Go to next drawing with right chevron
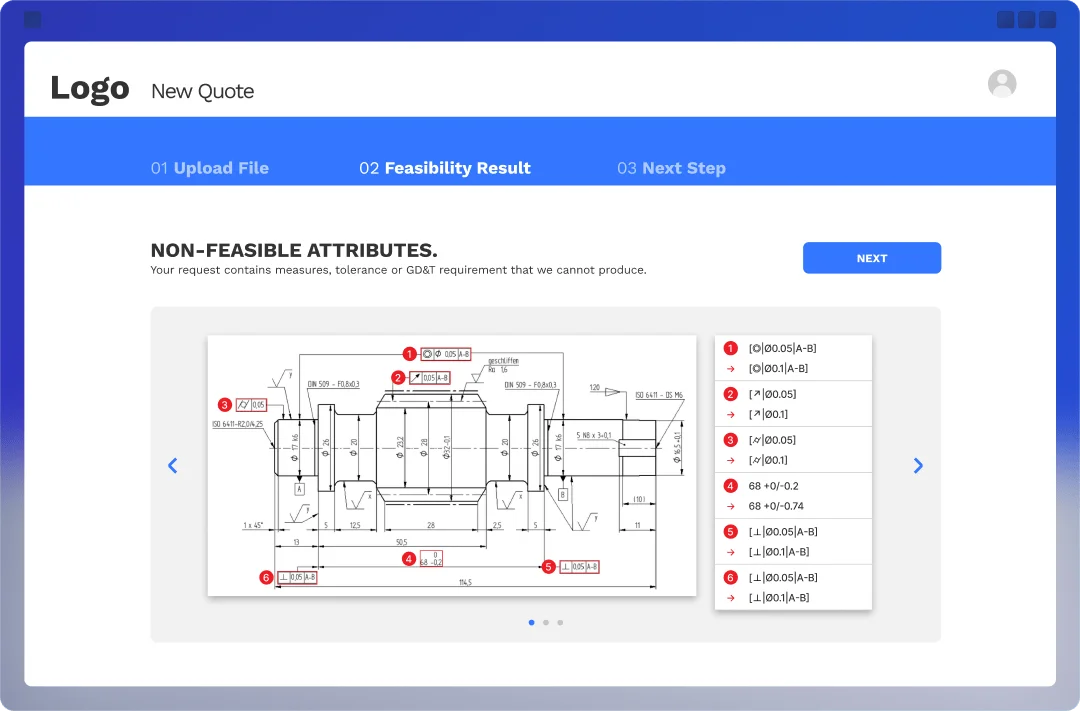This screenshot has width=1080, height=711. click(x=918, y=466)
